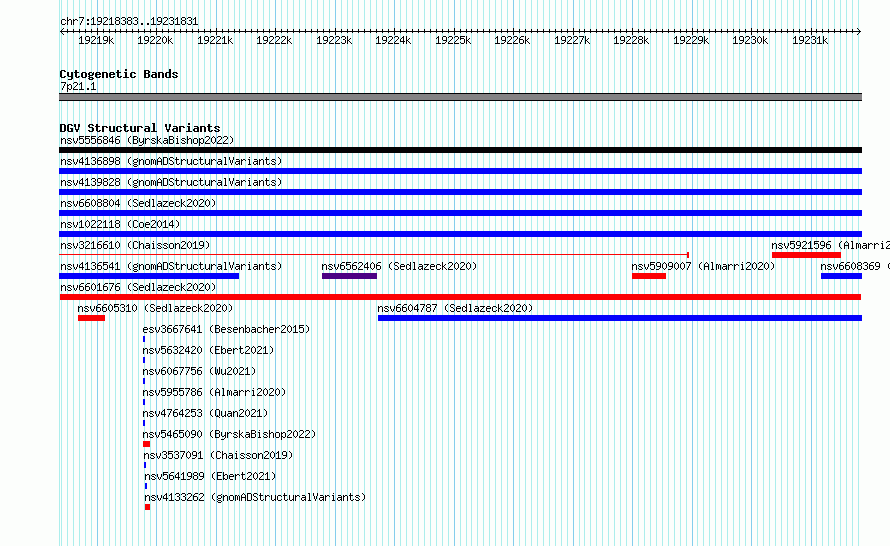The width and height of the screenshot is (890, 546).
Task: Click the 19228k ruler mark
Action: tap(631, 40)
